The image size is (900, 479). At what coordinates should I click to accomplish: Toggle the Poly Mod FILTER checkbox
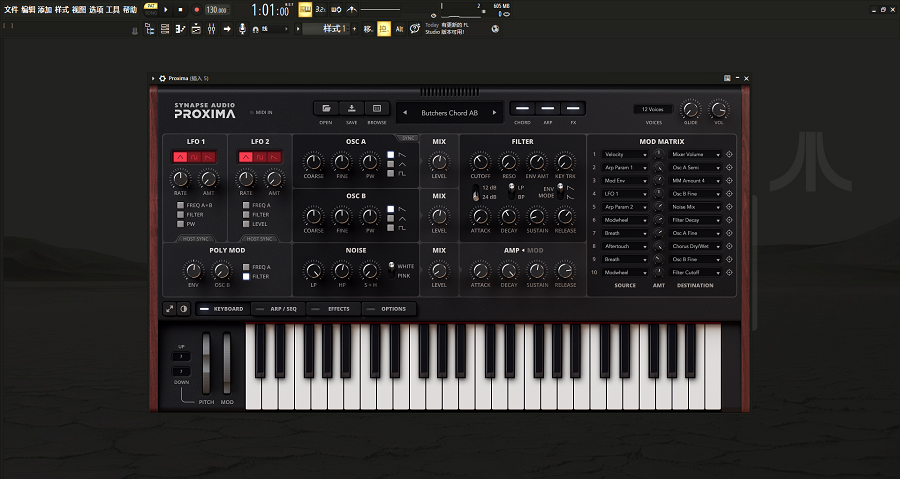(x=246, y=276)
